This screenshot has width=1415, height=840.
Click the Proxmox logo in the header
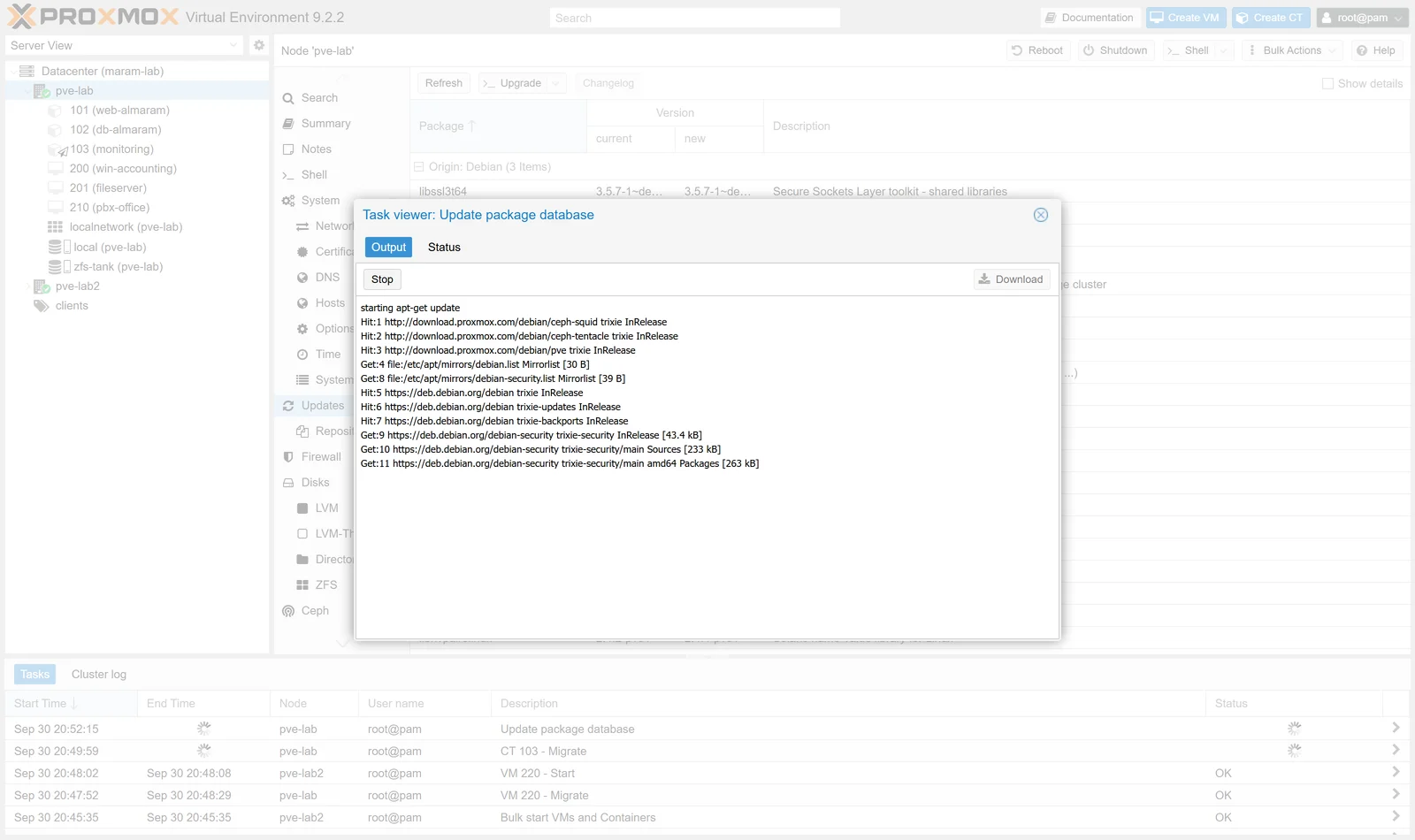tap(93, 17)
